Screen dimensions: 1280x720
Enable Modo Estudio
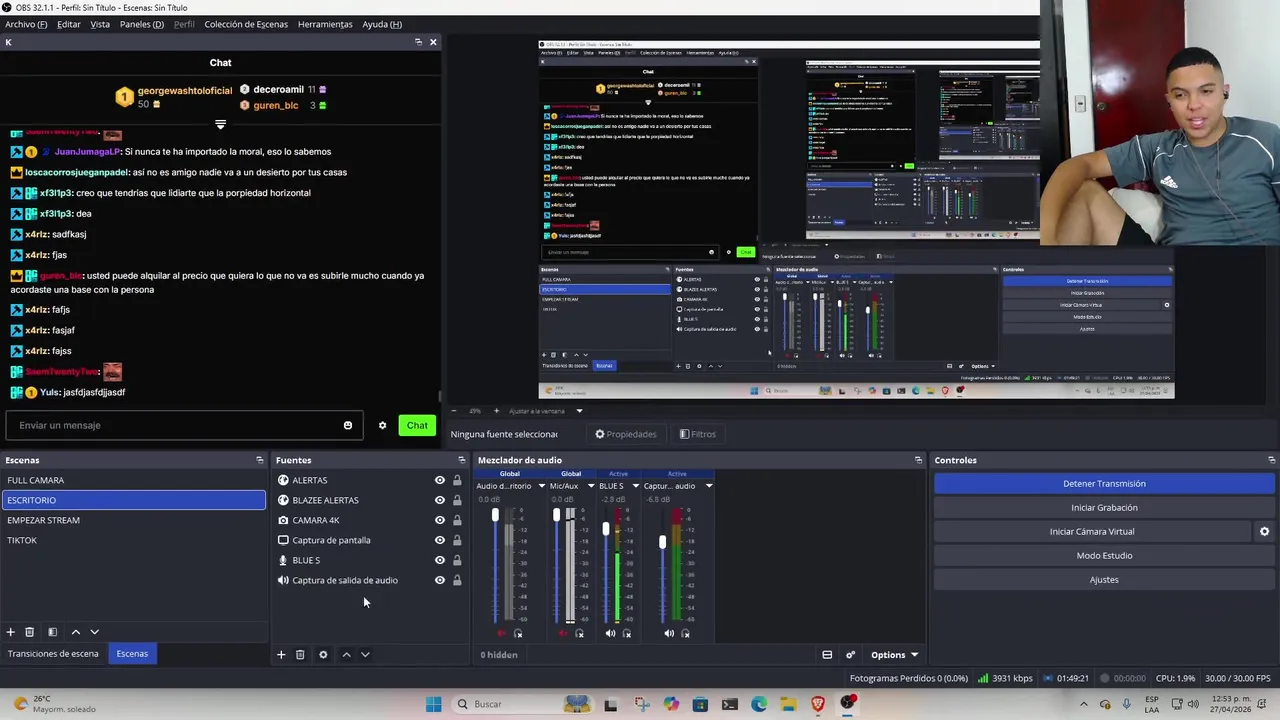coord(1104,555)
